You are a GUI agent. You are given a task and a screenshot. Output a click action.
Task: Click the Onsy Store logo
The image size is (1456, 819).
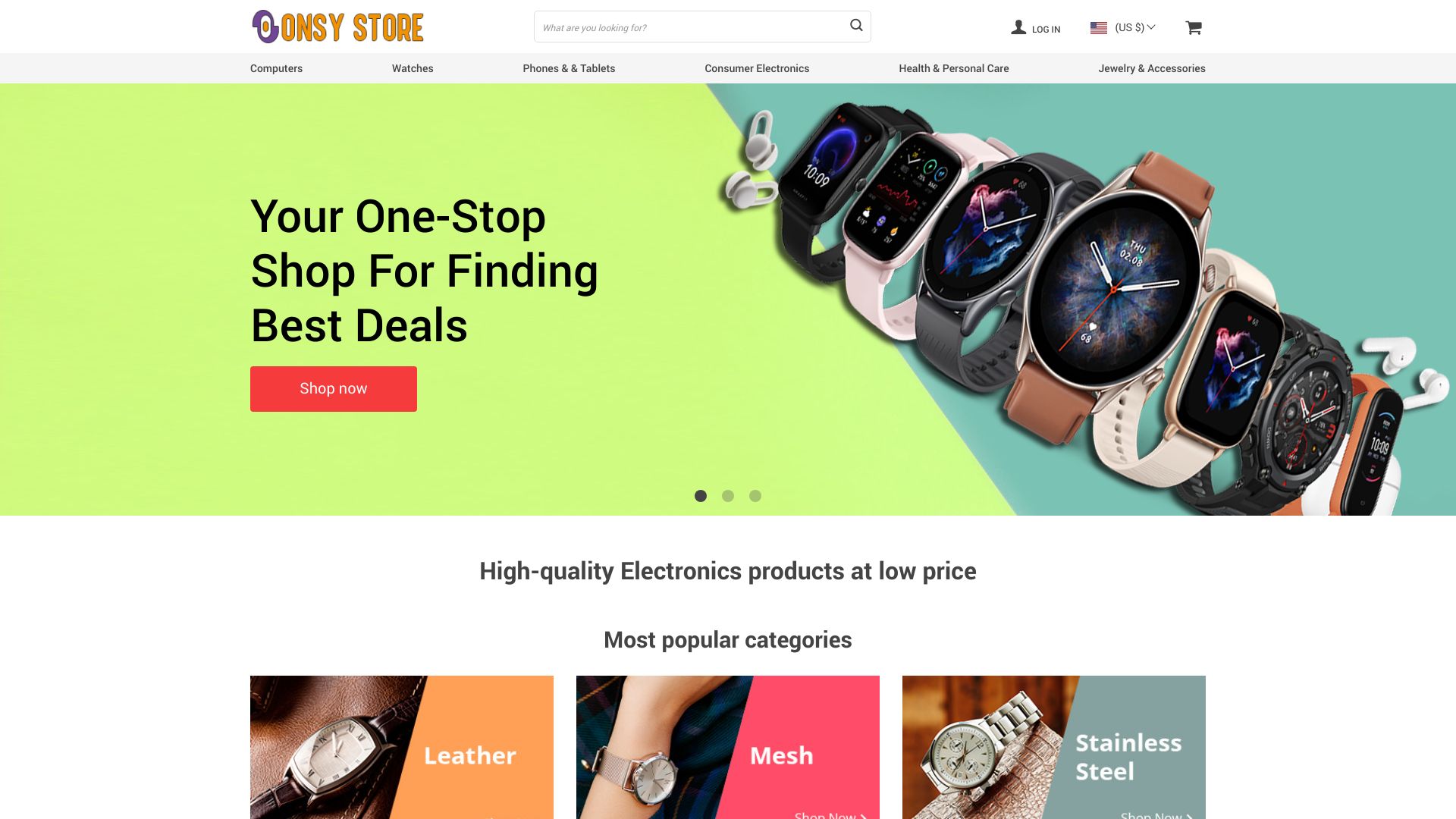pos(337,27)
